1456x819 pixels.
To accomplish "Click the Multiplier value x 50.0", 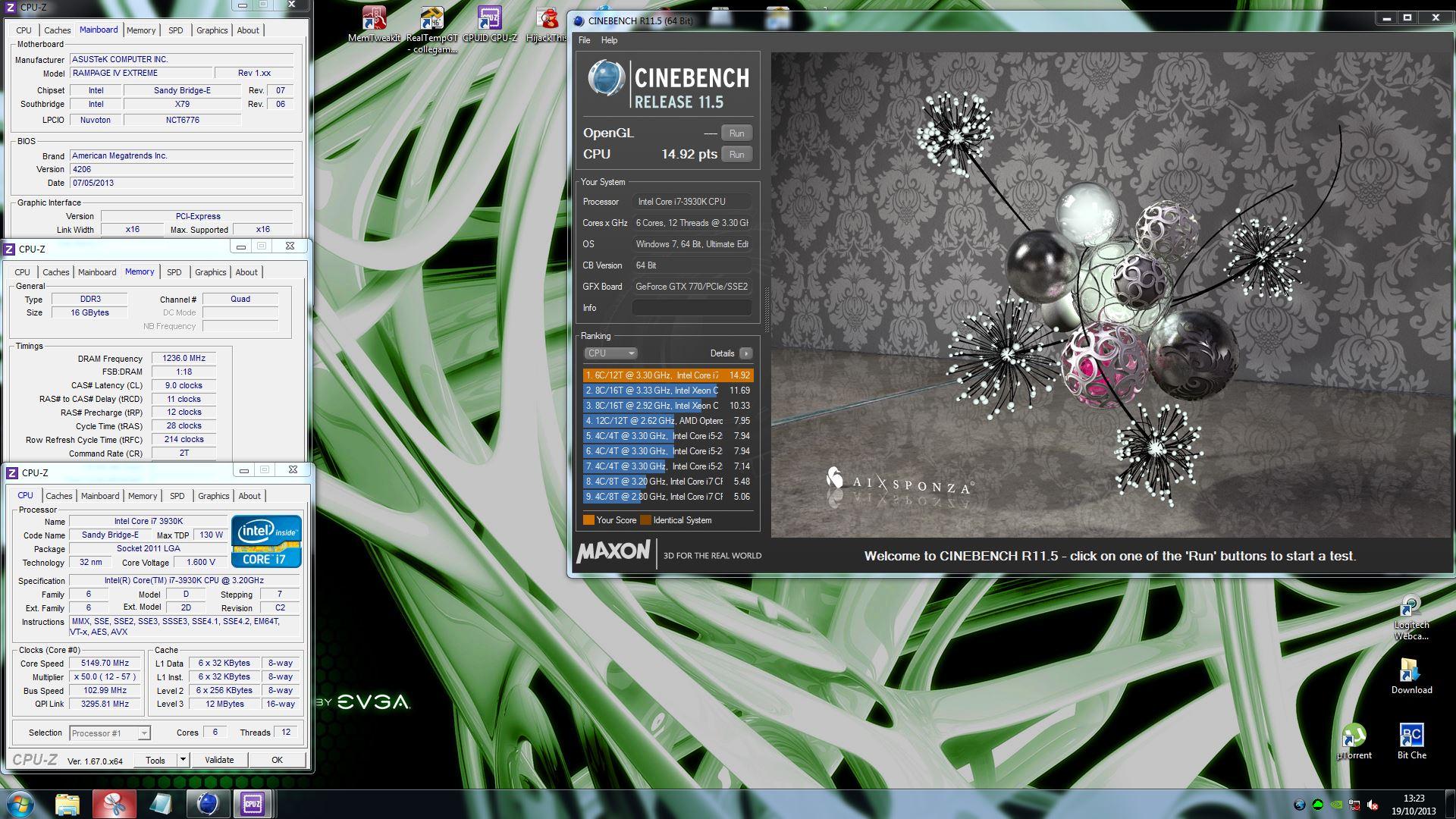I will tap(105, 677).
